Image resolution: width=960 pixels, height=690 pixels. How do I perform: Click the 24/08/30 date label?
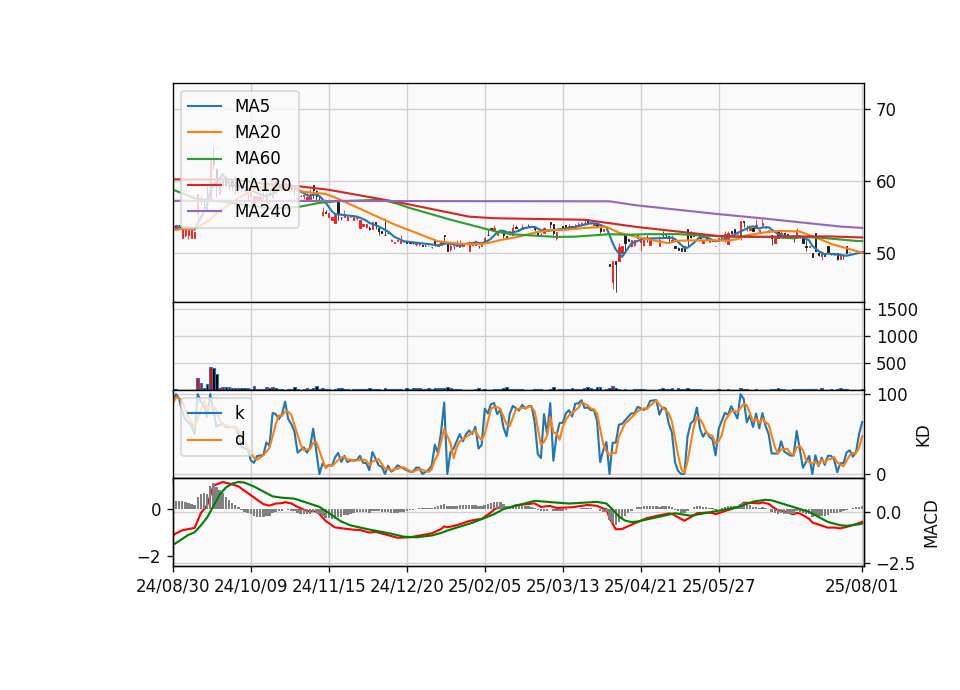(x=173, y=586)
